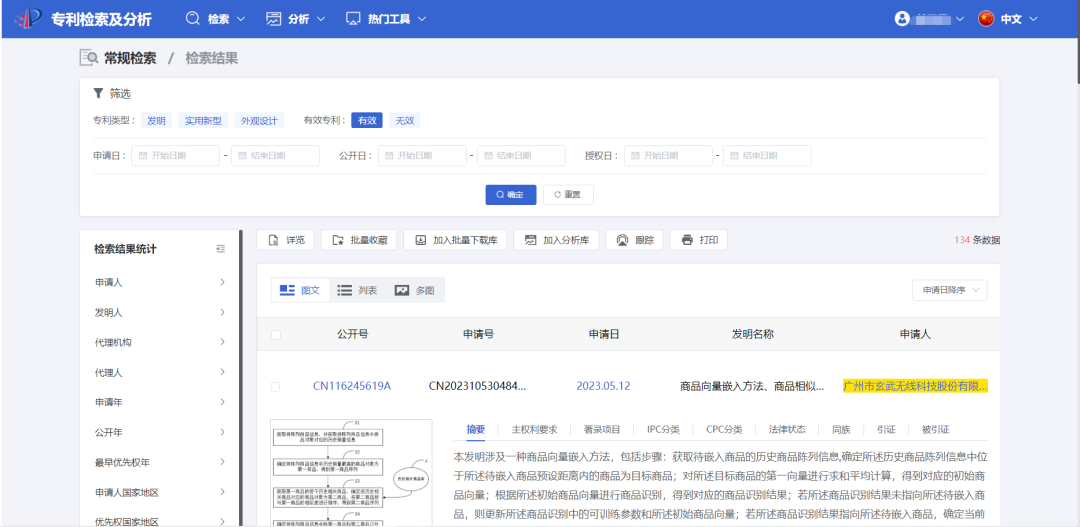Switch to 列表 list view mode

tap(357, 290)
